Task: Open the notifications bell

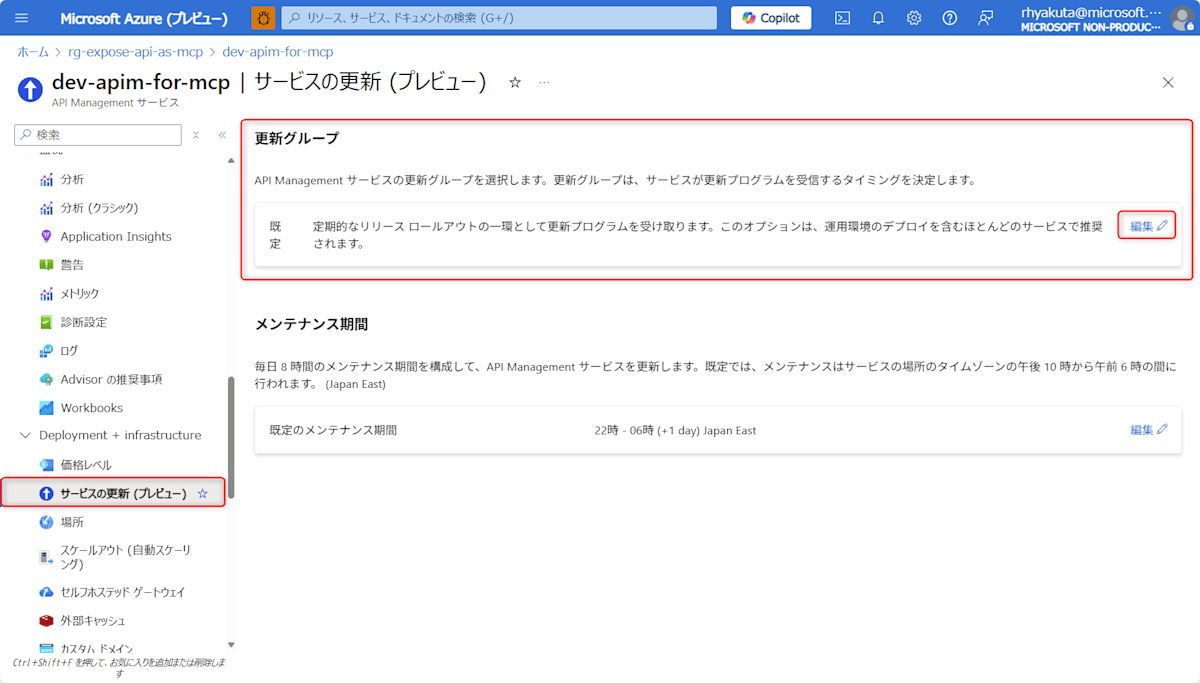Action: click(878, 18)
